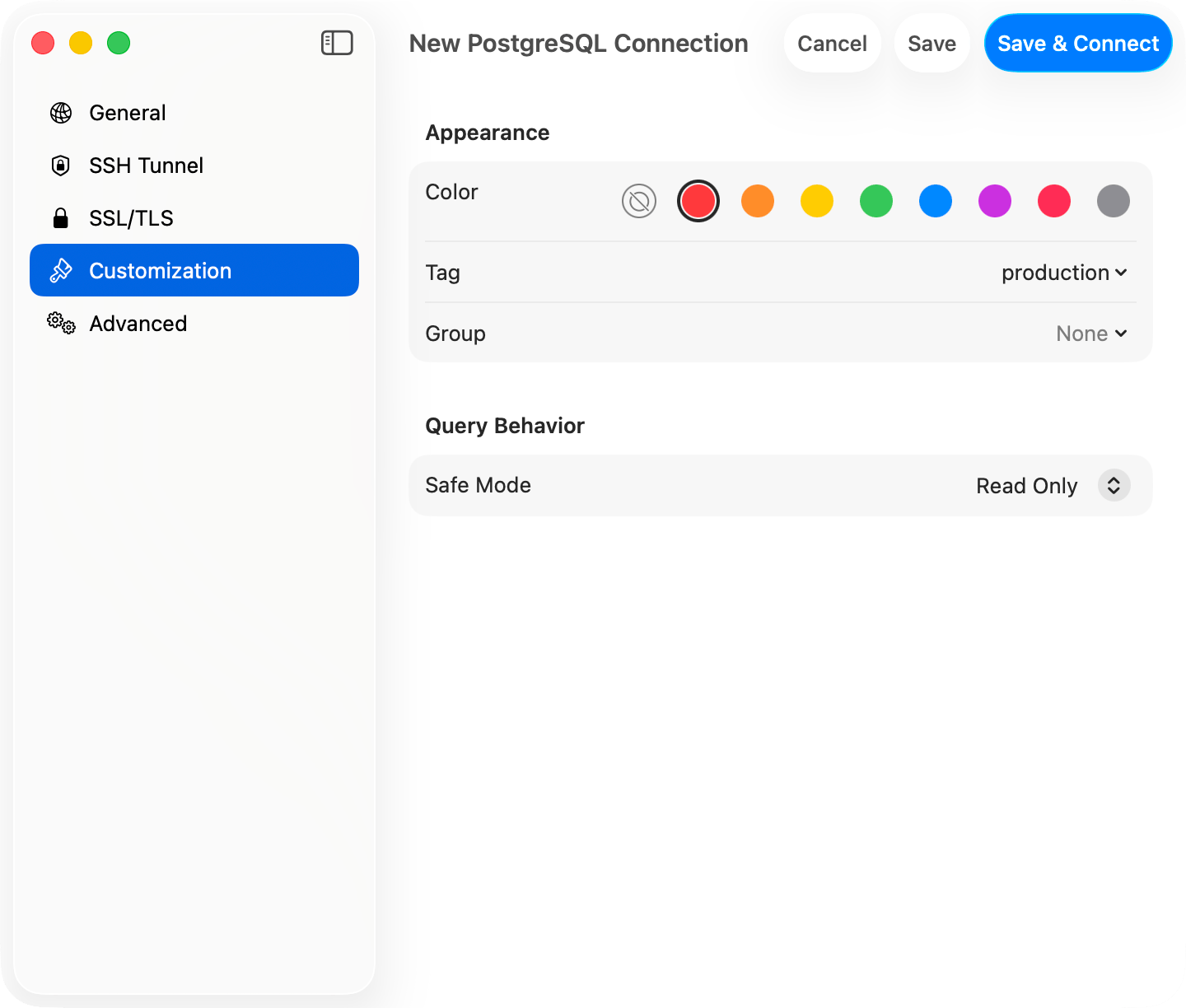Choose the blue color swatch
This screenshot has height=1008, width=1186.
936,201
